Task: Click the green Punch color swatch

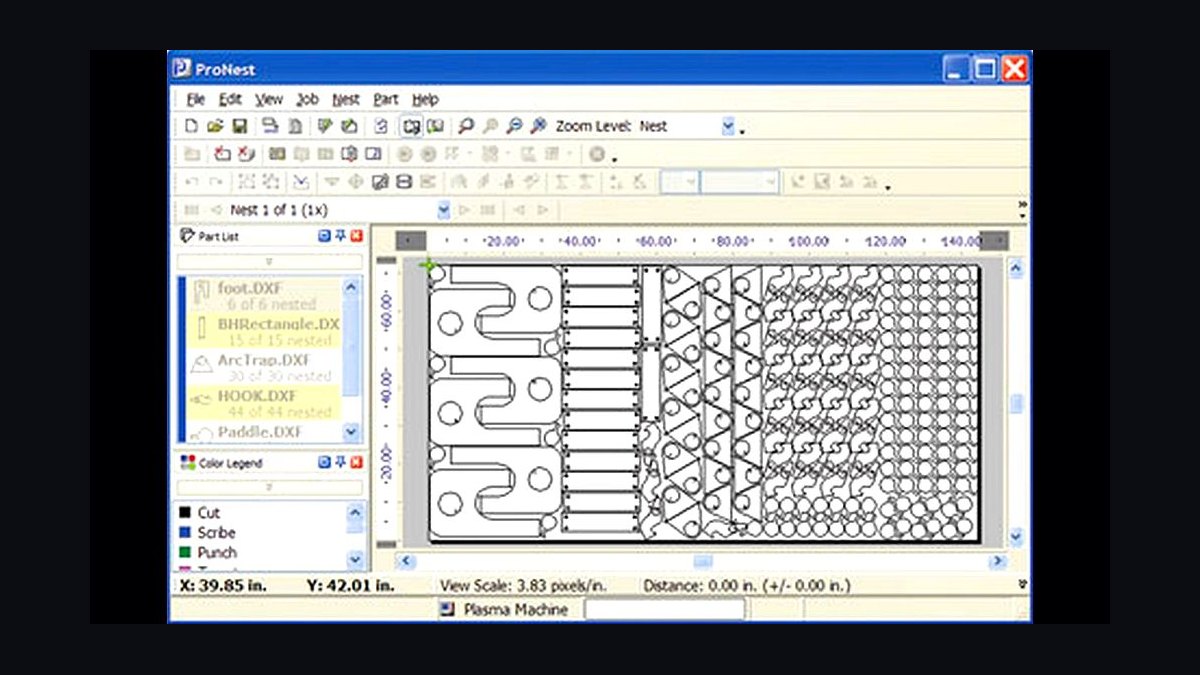Action: click(185, 552)
